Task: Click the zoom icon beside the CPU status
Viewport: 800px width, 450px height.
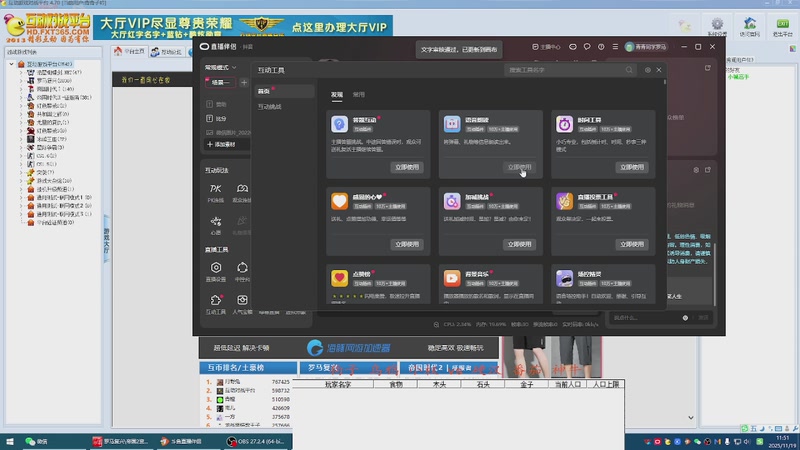Action: coord(436,324)
